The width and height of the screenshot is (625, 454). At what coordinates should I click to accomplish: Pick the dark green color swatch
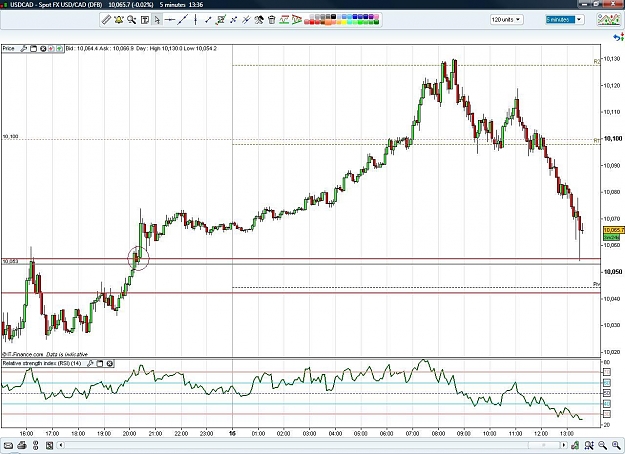tap(375, 22)
